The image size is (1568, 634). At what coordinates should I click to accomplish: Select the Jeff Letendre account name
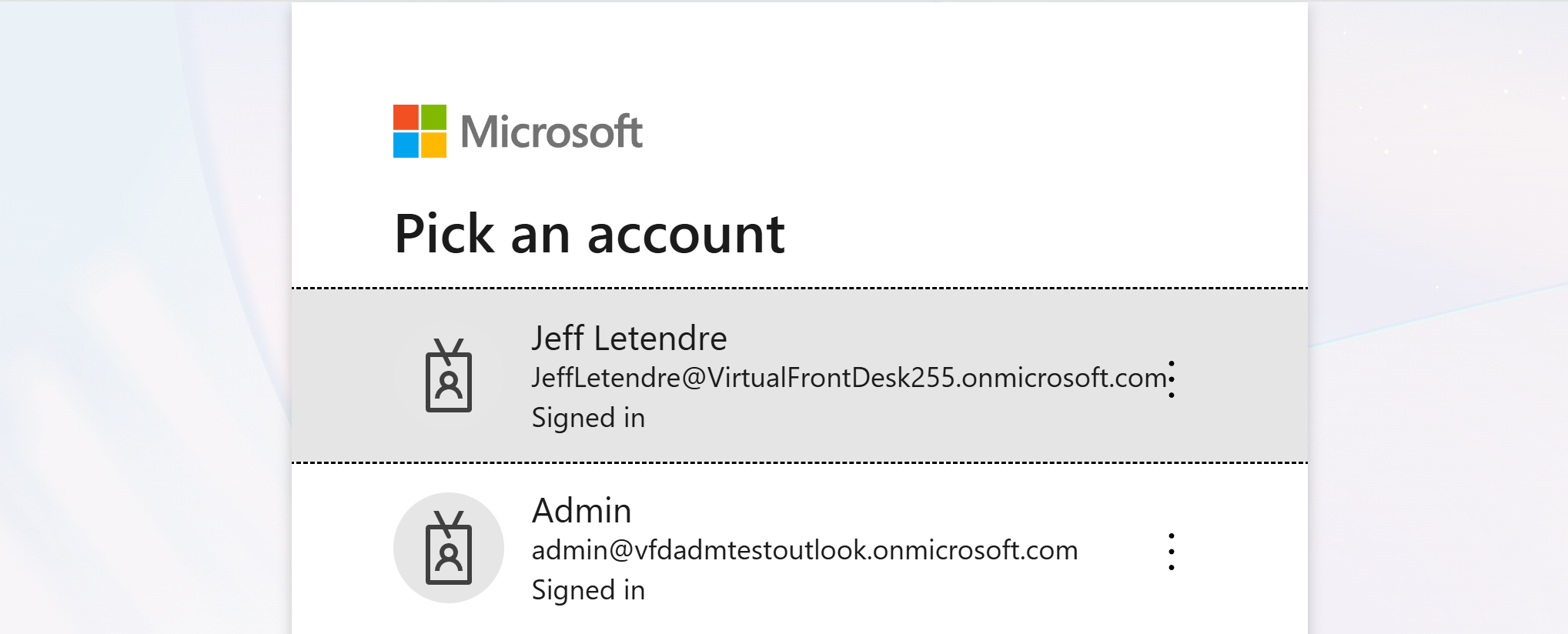[629, 339]
